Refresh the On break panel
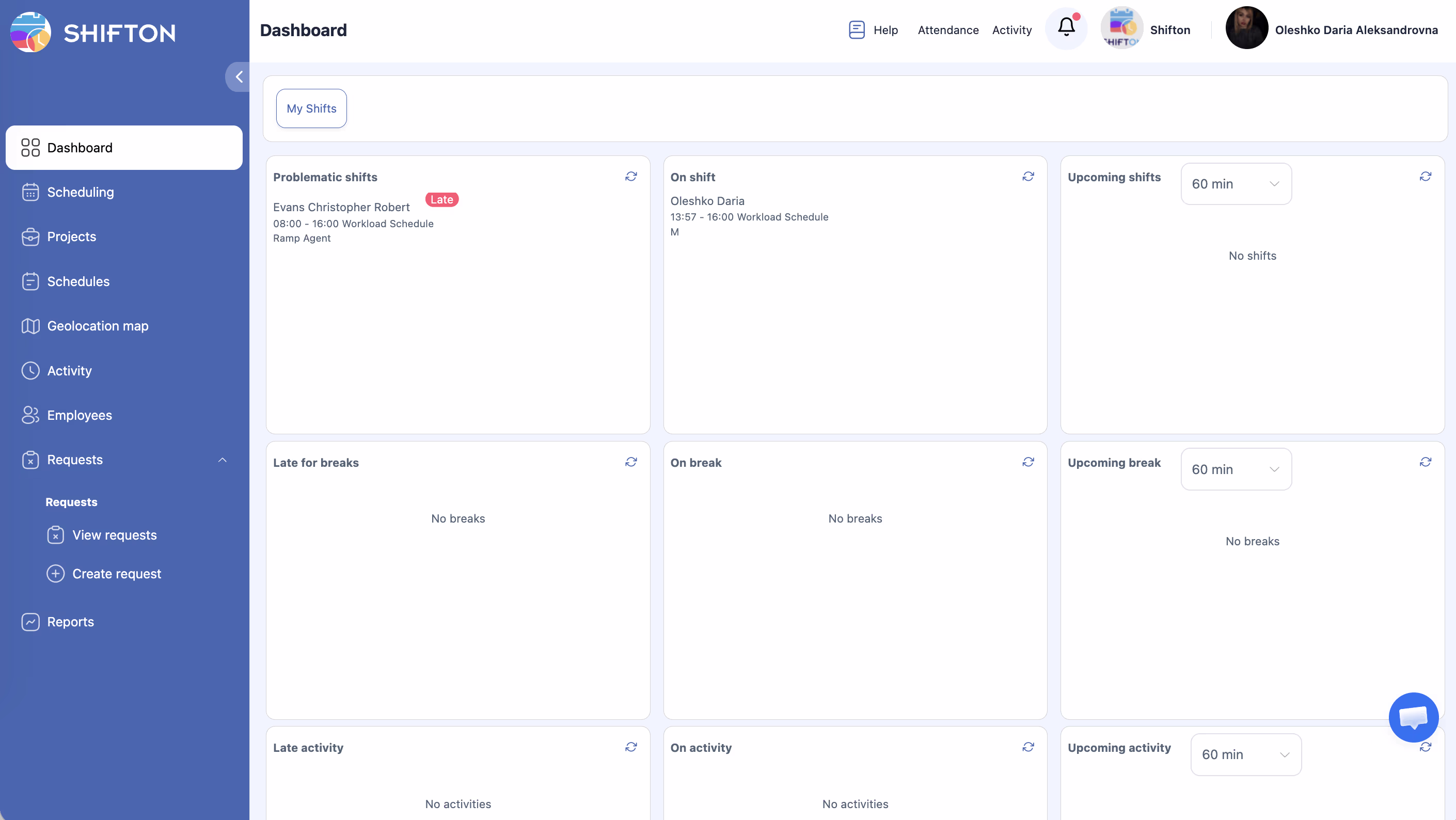The height and width of the screenshot is (820, 1456). [1028, 462]
